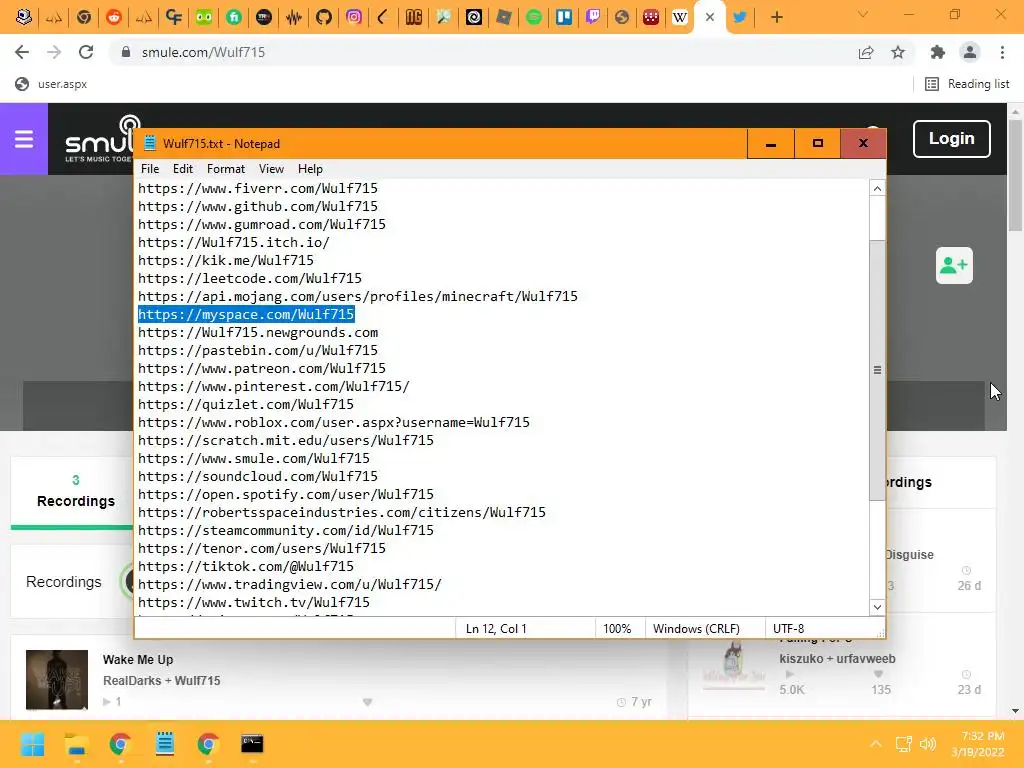Show hidden system tray icons
This screenshot has width=1024, height=768.
pyautogui.click(x=876, y=744)
